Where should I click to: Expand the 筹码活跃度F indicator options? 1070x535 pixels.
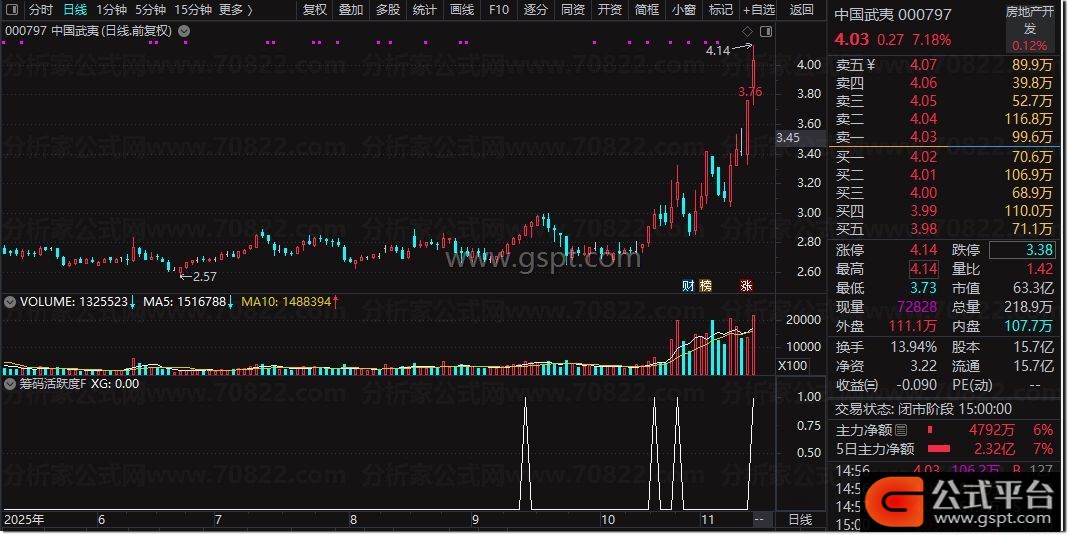click(11, 382)
